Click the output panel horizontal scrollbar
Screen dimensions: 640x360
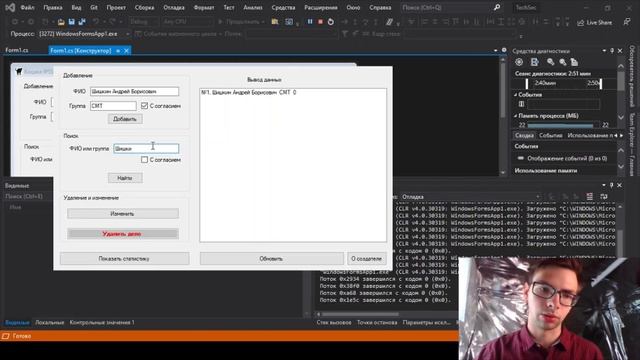coord(360,314)
